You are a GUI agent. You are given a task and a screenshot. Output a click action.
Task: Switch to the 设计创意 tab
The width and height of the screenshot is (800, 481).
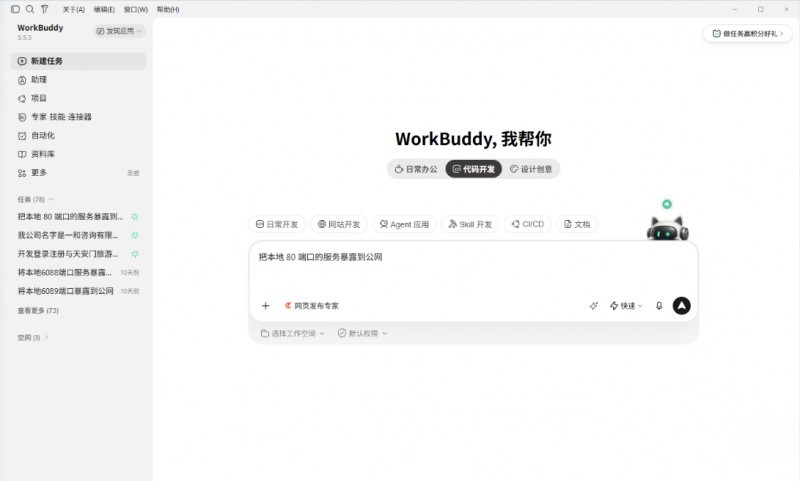531,169
